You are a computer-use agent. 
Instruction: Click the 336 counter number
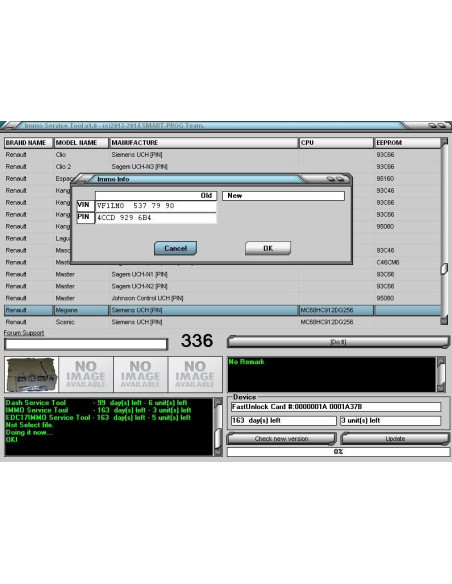click(x=197, y=341)
